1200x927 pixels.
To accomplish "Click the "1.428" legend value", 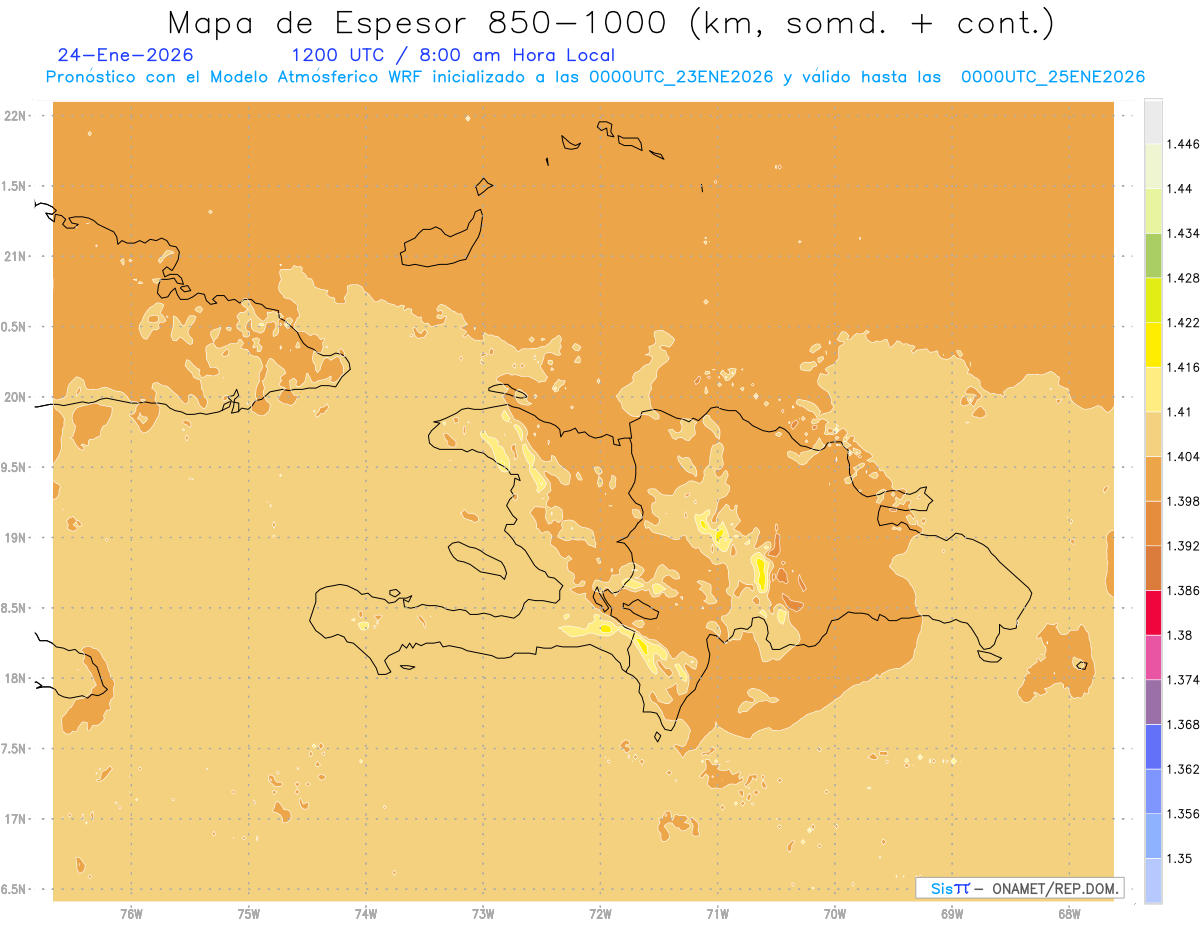I will coord(1183,278).
